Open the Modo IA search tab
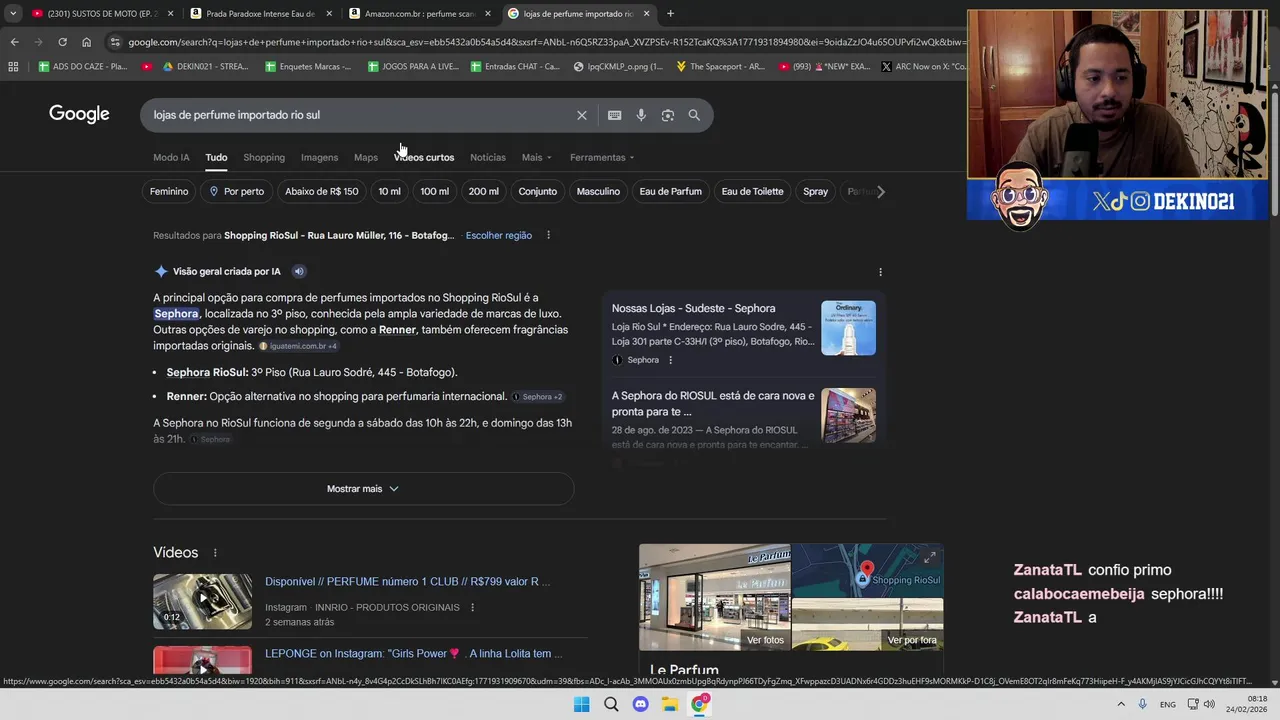 click(171, 157)
